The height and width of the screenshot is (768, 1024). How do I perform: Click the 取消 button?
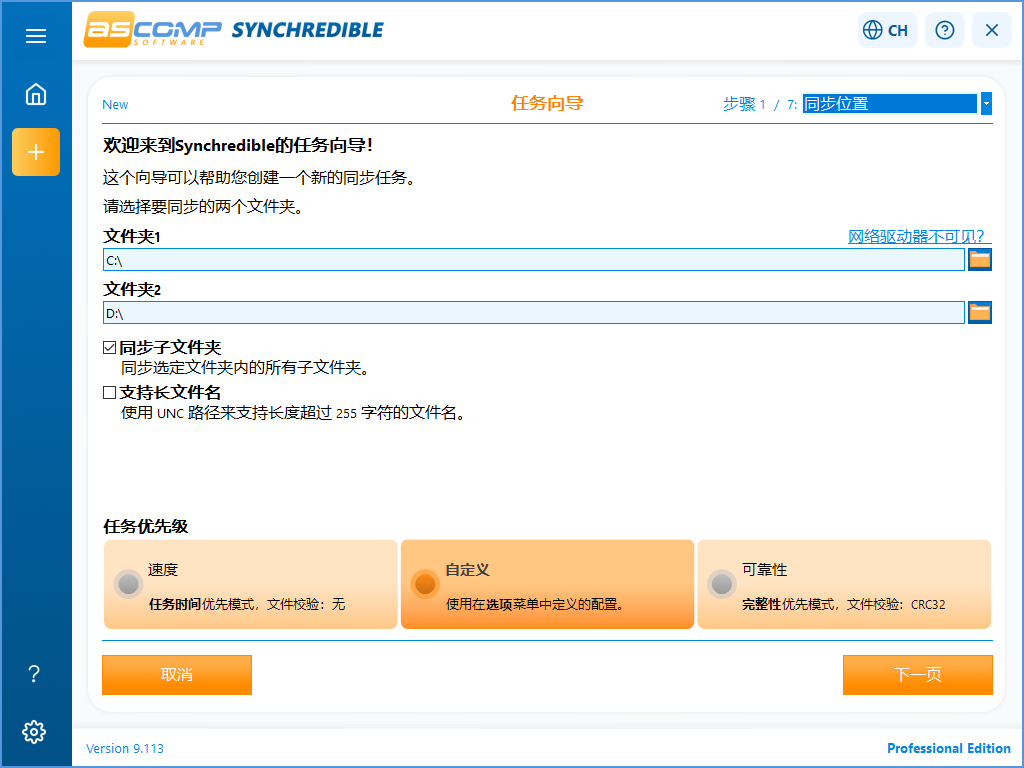[176, 675]
